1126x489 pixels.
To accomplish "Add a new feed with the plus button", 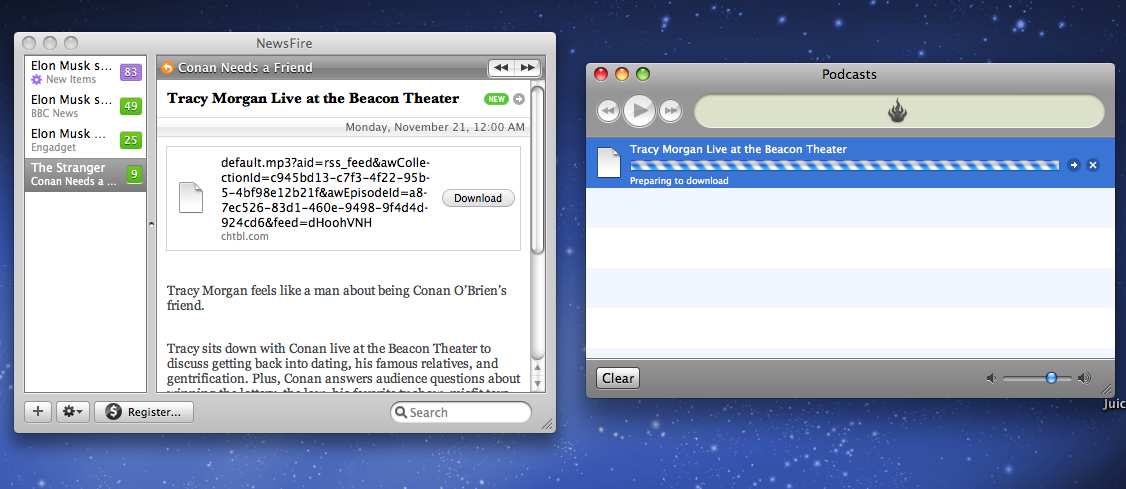I will coord(38,412).
